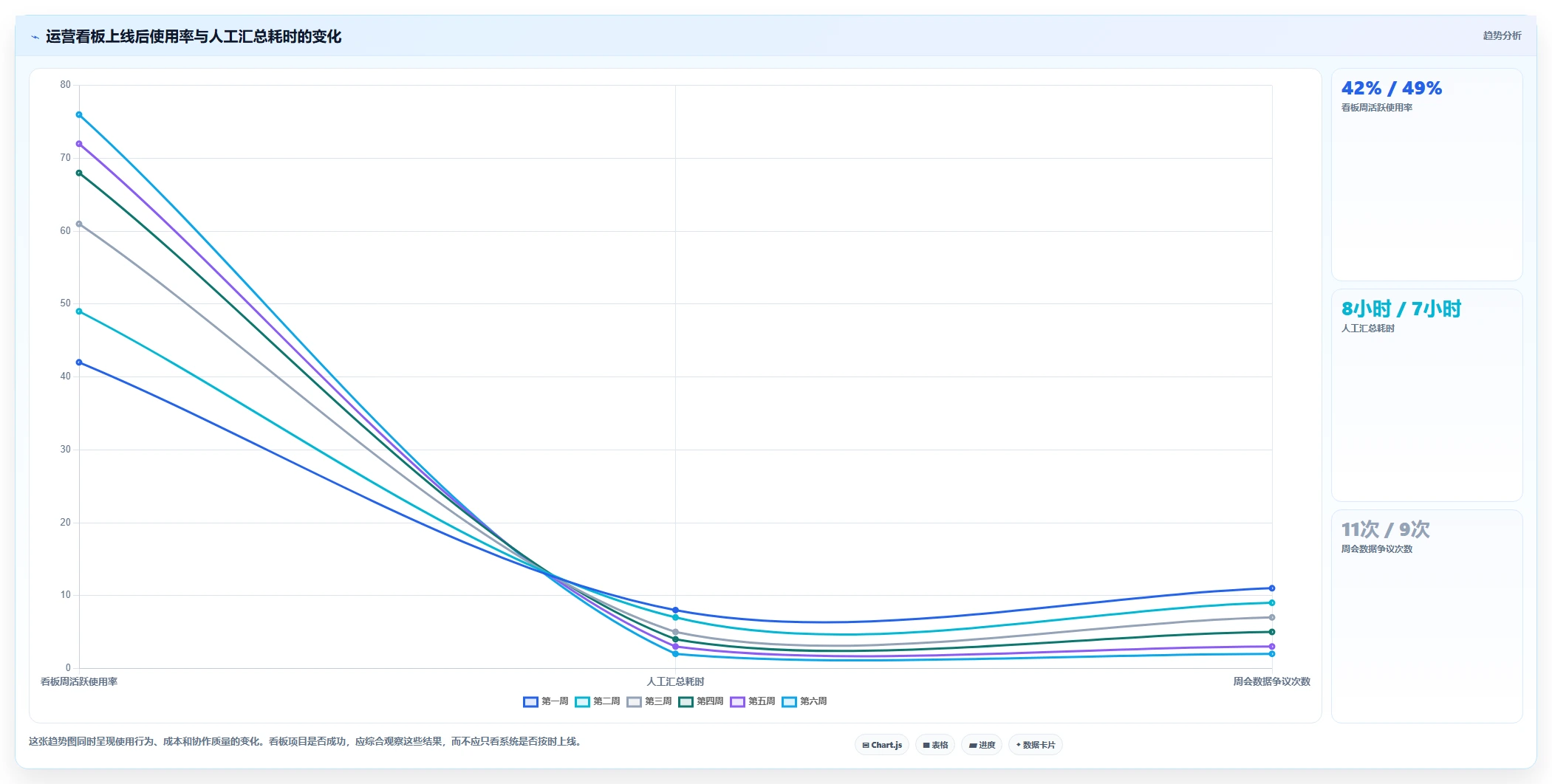The width and height of the screenshot is (1552, 784).
Task: Click the Chart.js chip
Action: click(882, 745)
